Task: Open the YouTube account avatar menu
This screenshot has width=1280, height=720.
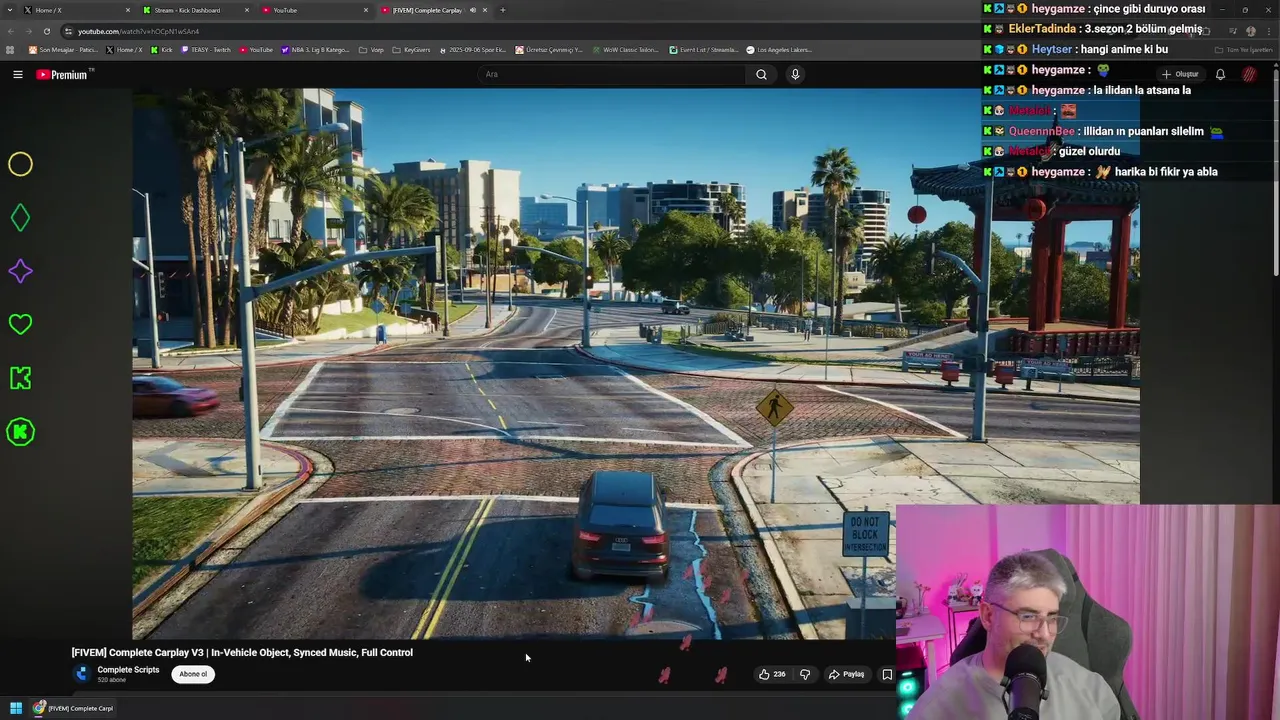Action: tap(1249, 74)
